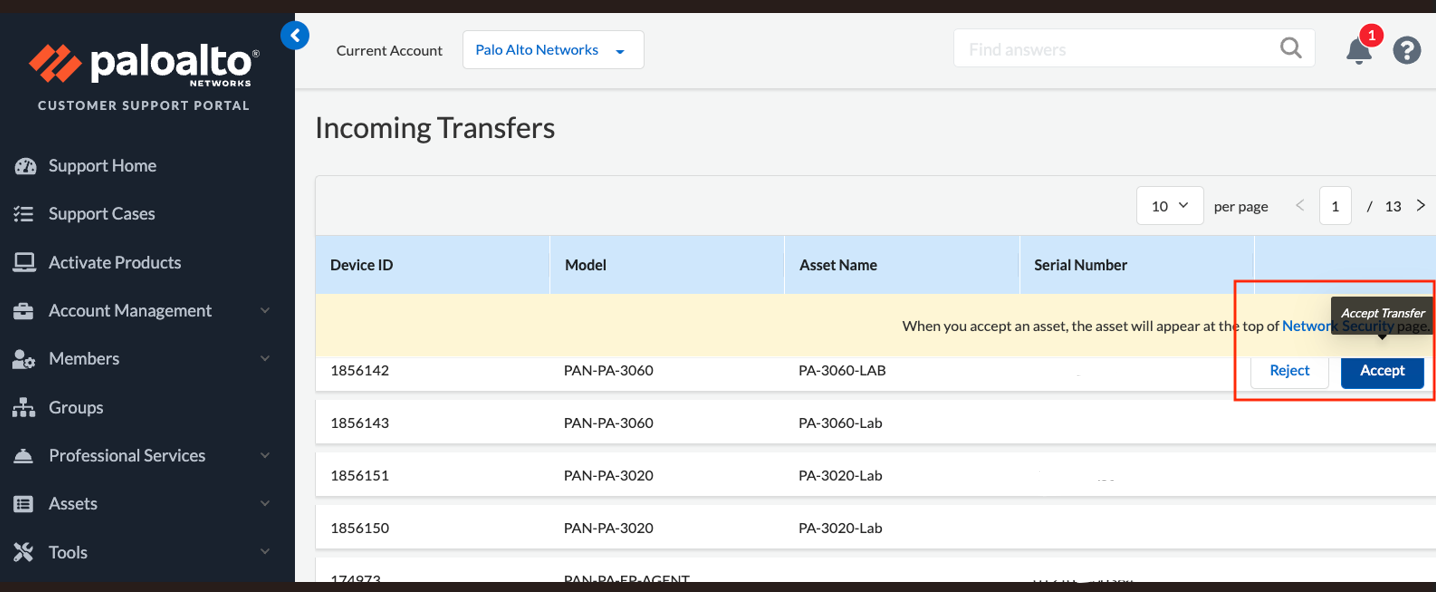This screenshot has height=592, width=1436.
Task: Click the Professional Services bell icon
Action: (24, 456)
